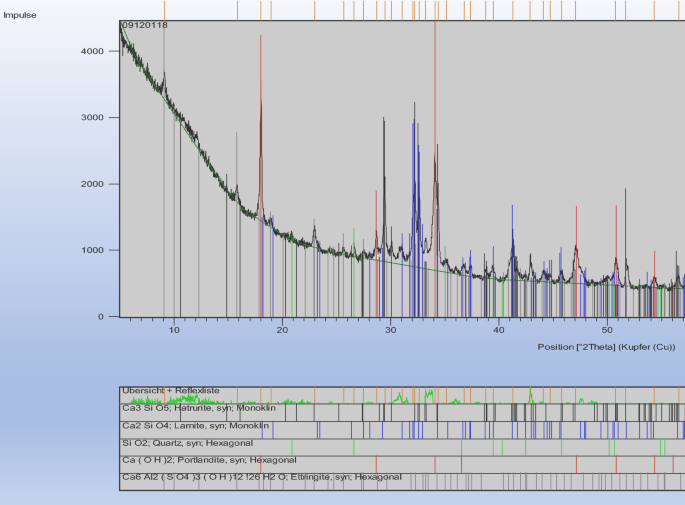
Task: Click the x-axis tick label 10
Action: (x=174, y=330)
